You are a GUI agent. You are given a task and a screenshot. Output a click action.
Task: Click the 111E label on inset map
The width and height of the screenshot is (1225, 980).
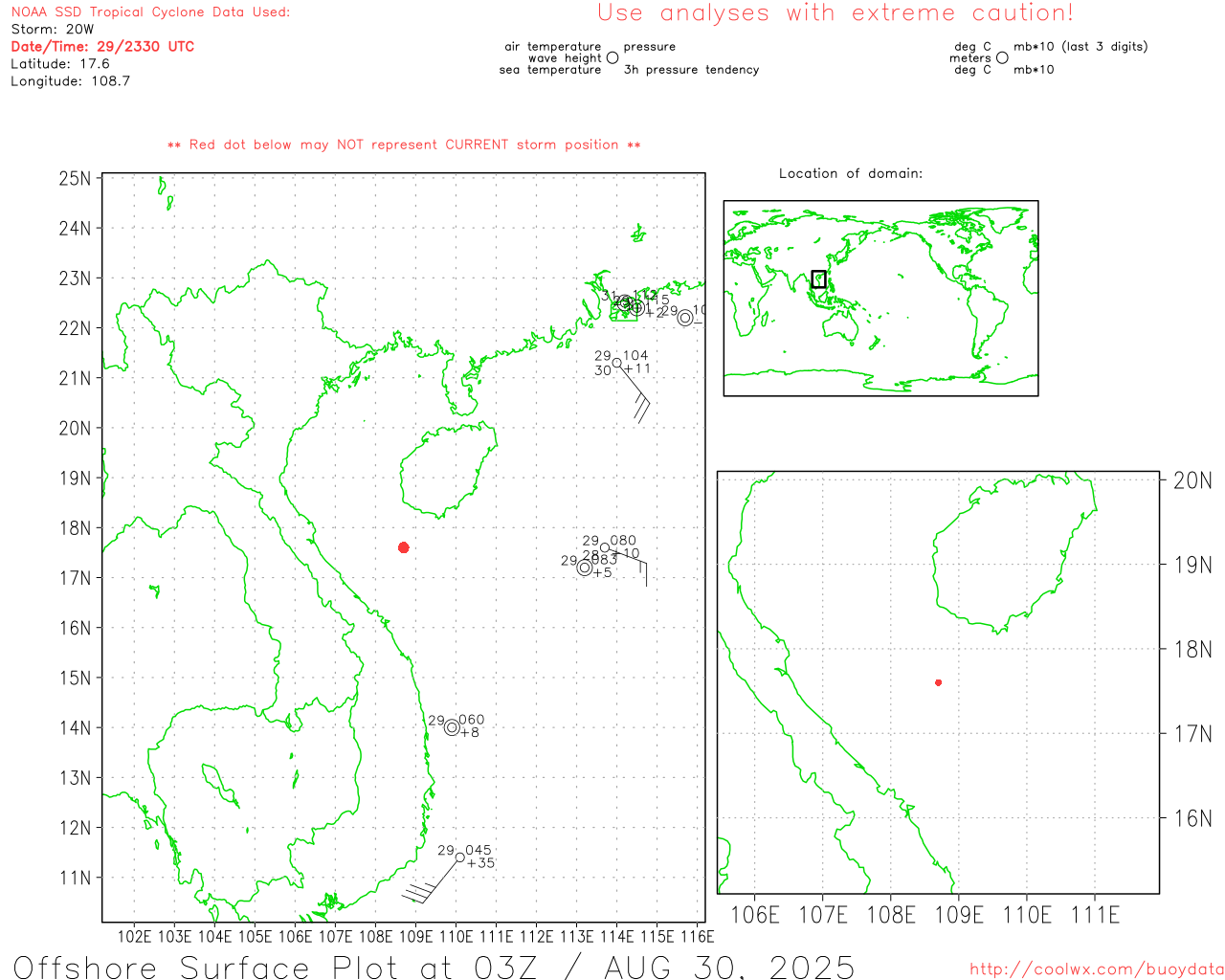tap(1096, 915)
